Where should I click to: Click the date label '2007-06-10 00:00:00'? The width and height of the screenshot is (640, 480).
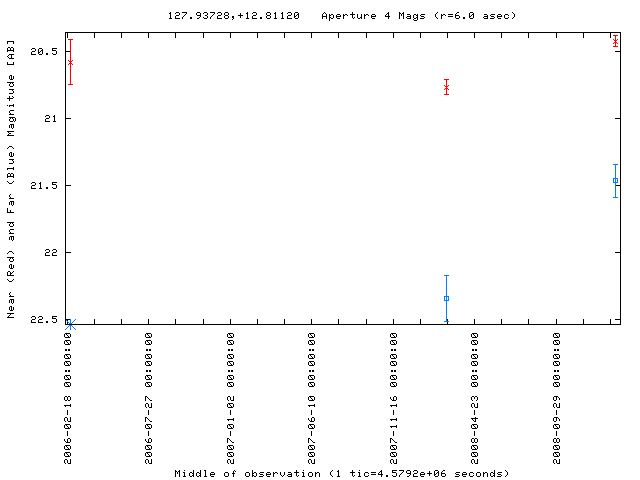click(311, 398)
